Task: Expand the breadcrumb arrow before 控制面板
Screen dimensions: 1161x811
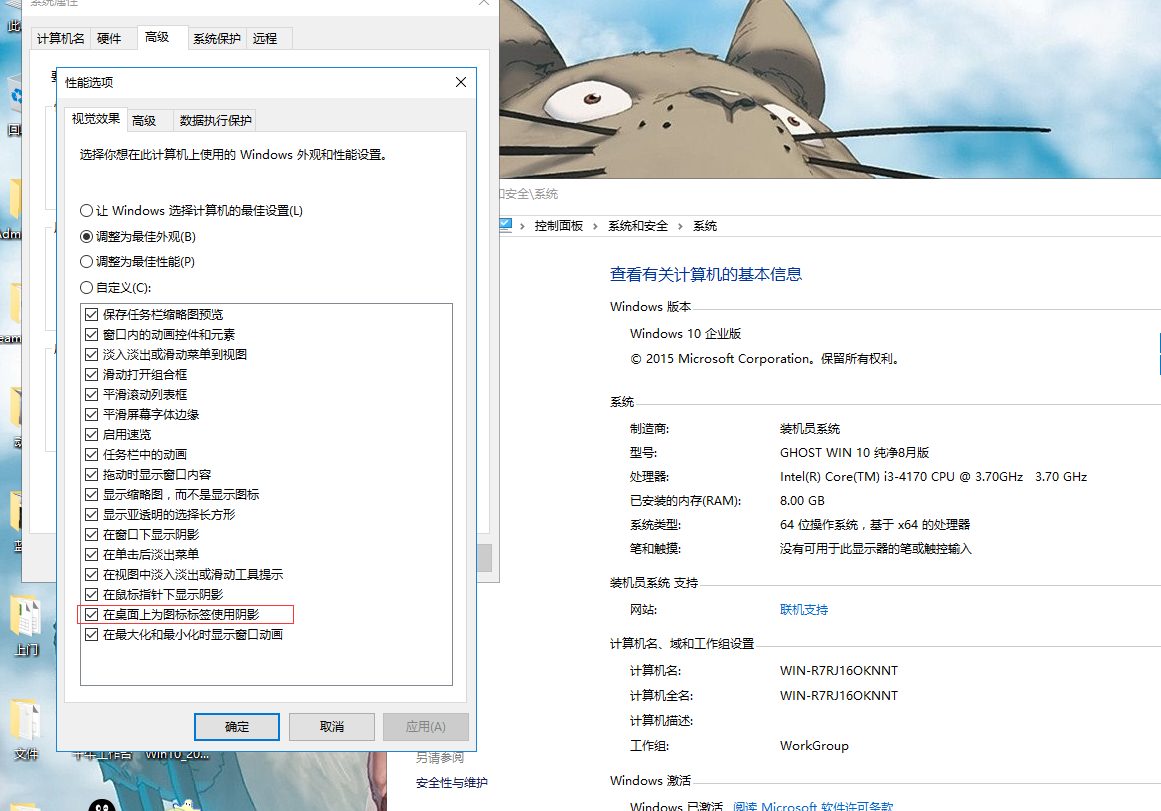Action: (x=522, y=227)
